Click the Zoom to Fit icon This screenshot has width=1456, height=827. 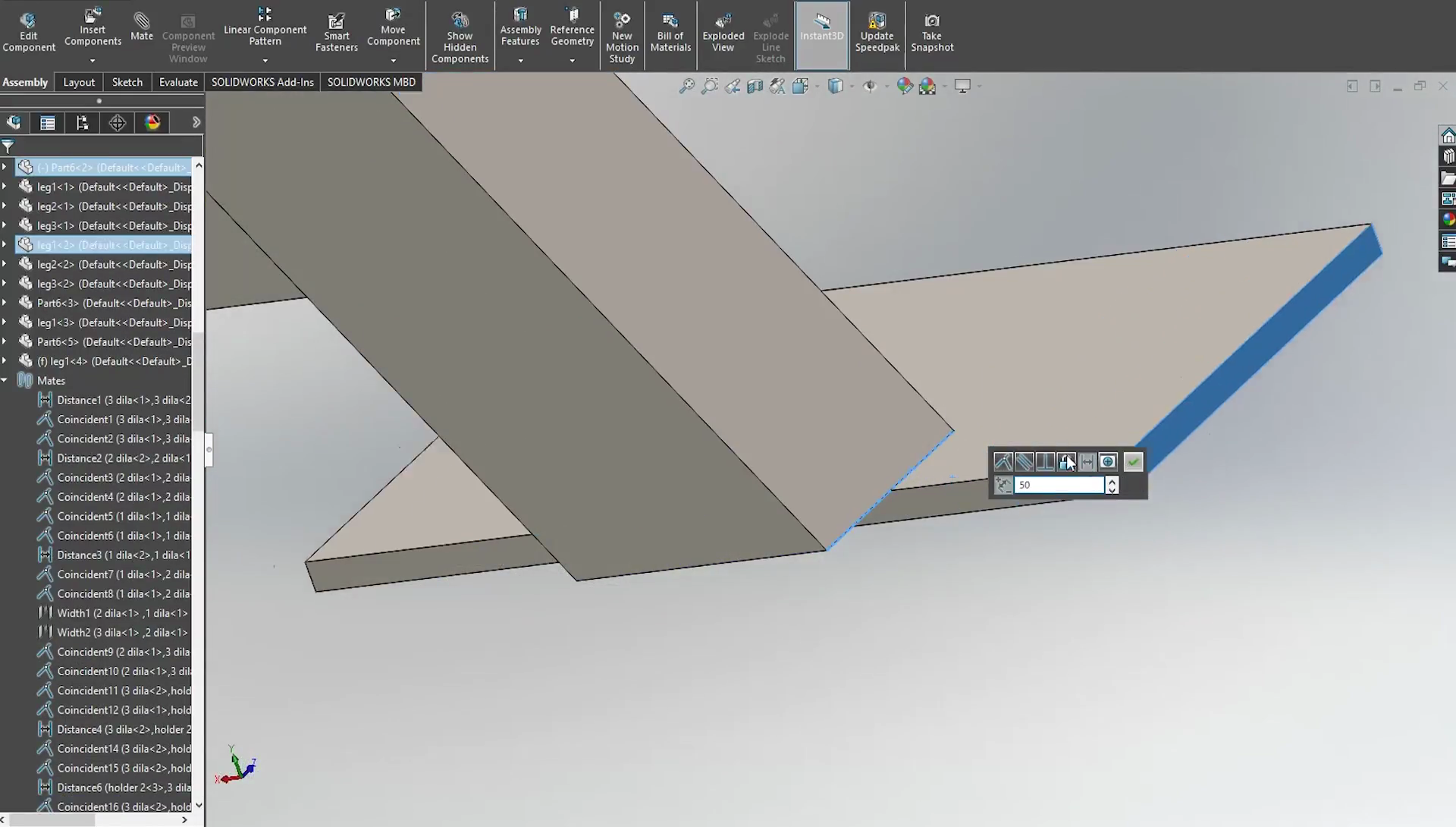click(686, 86)
